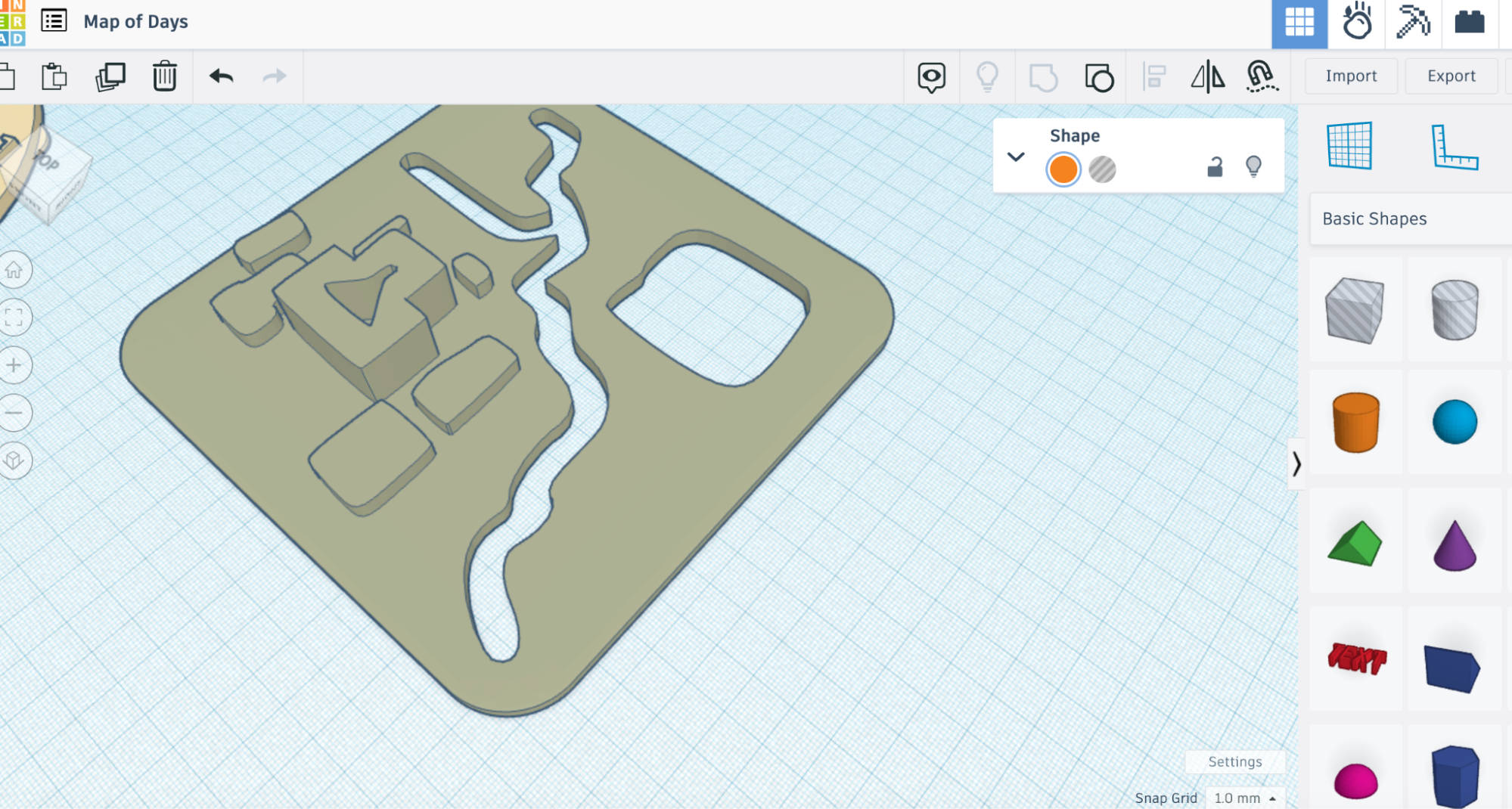Collapse shapes sidebar with arrow handle
The height and width of the screenshot is (809, 1512).
pyautogui.click(x=1296, y=463)
